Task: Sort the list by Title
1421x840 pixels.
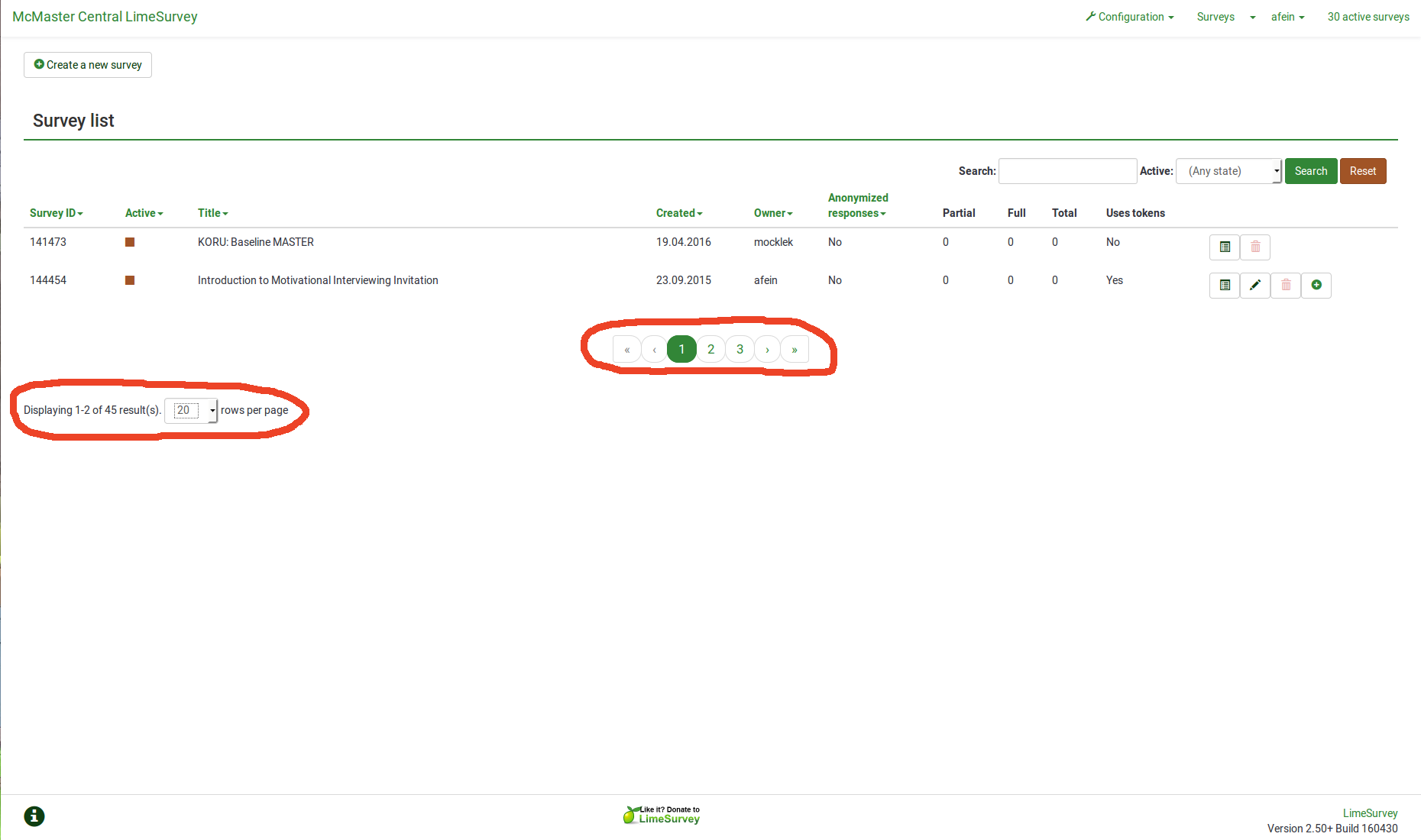Action: click(x=213, y=213)
